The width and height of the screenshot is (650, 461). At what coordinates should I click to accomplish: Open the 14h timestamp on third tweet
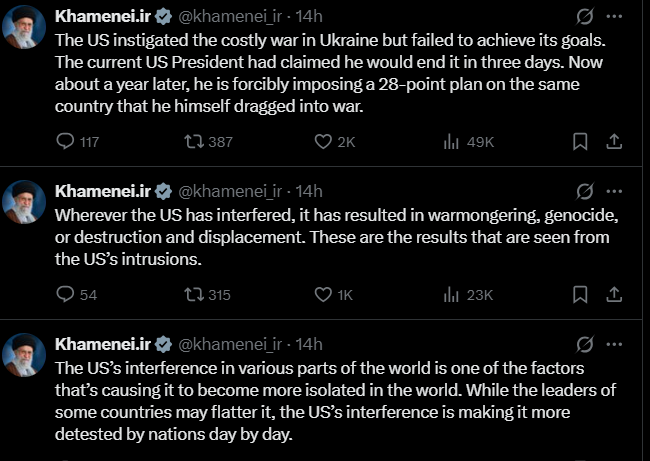pyautogui.click(x=310, y=344)
